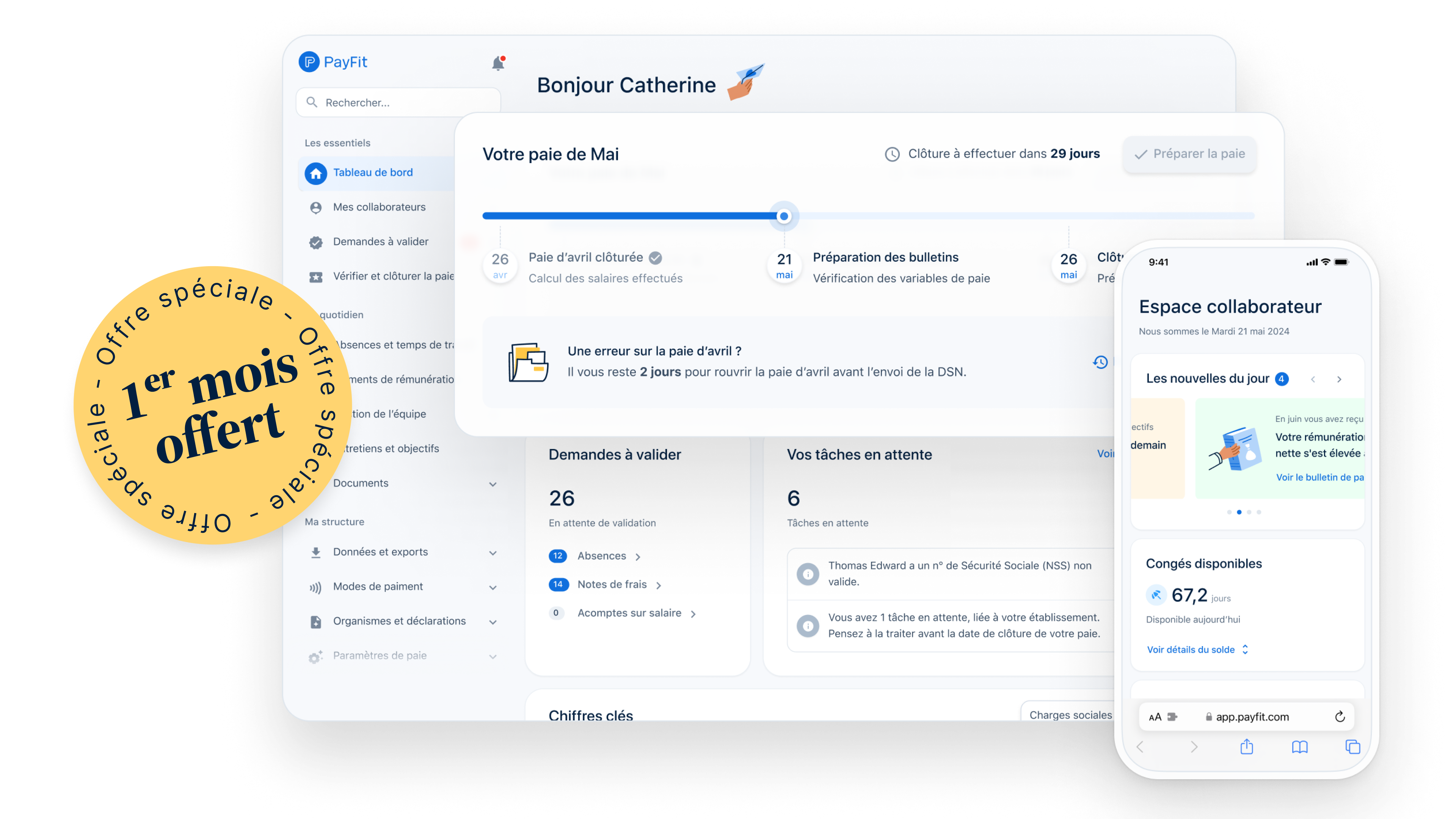Tap the AA text size control in phone browser

[x=1155, y=717]
